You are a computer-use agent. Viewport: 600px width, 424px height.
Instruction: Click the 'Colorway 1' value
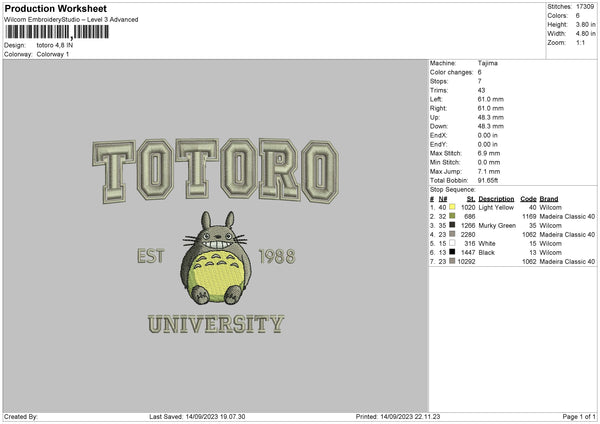click(53, 54)
